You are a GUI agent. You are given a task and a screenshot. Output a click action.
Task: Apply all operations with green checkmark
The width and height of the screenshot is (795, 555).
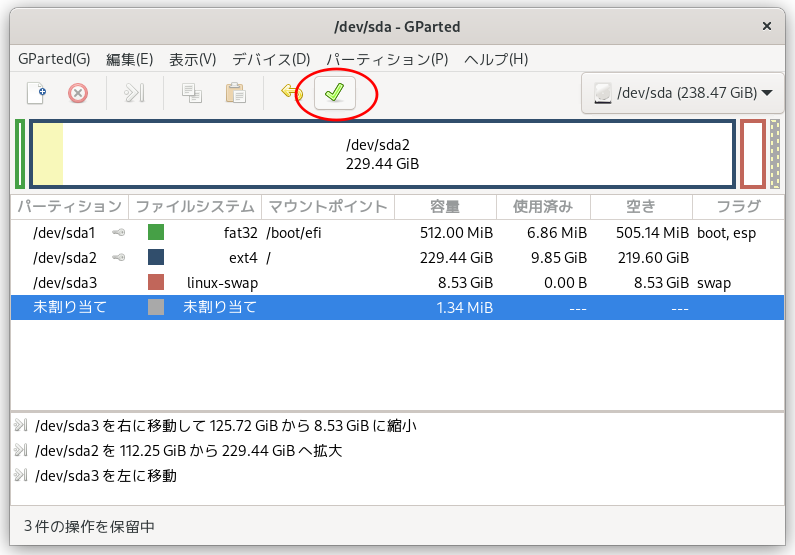[335, 93]
